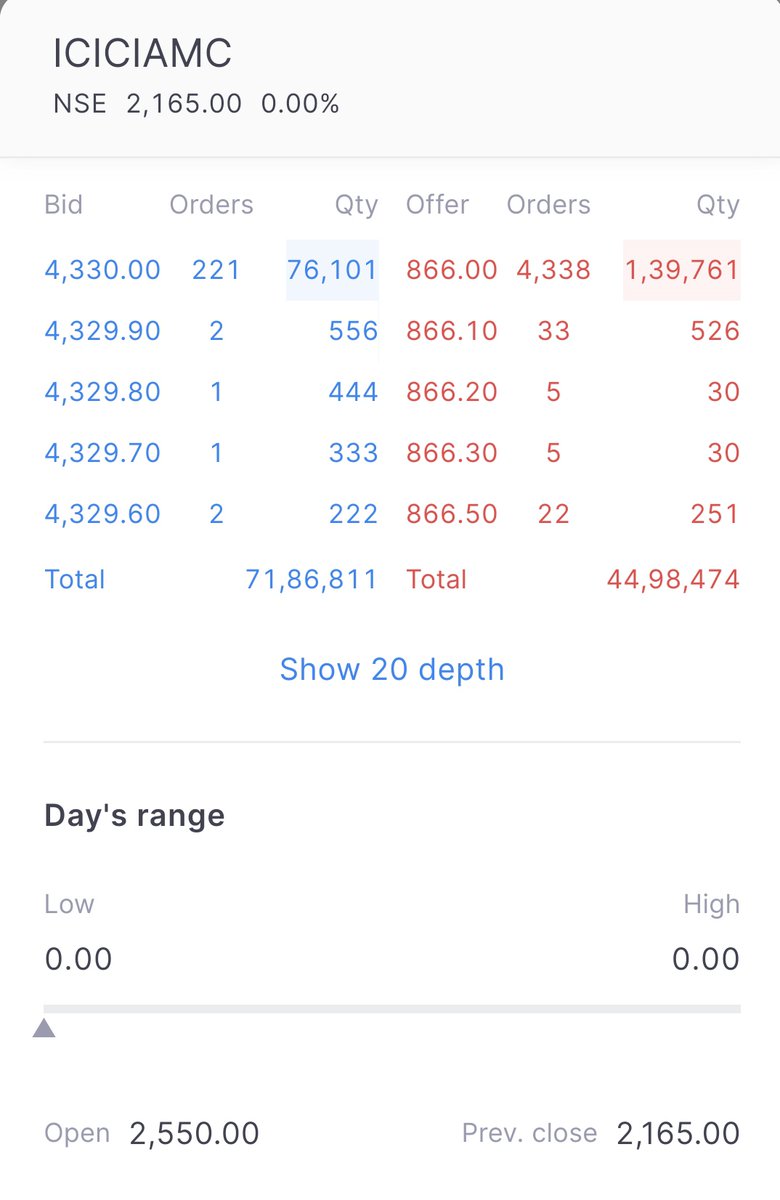
Task: Pick the offer price 866.10
Action: 452,331
